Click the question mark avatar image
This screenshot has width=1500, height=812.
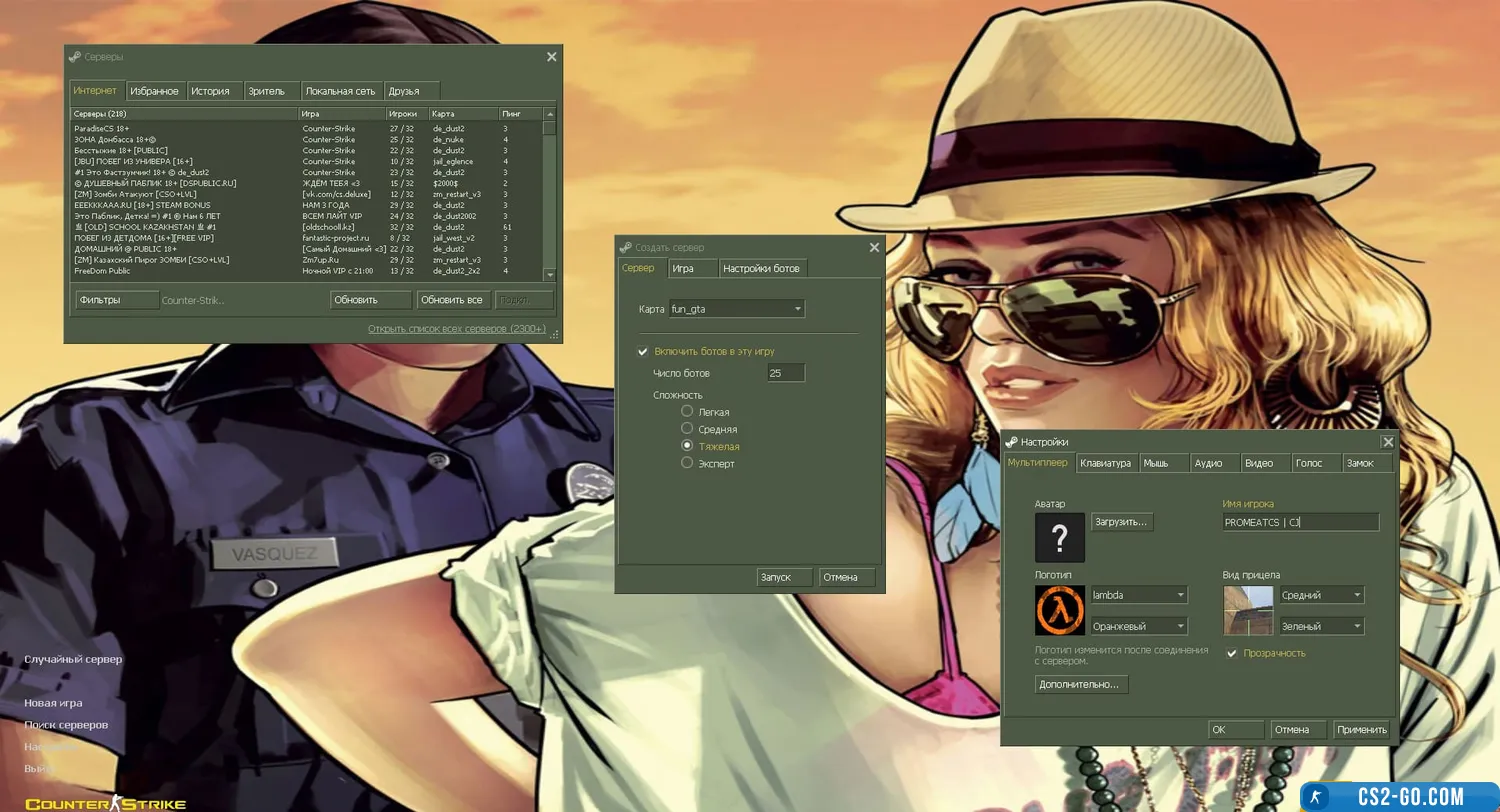coord(1059,537)
